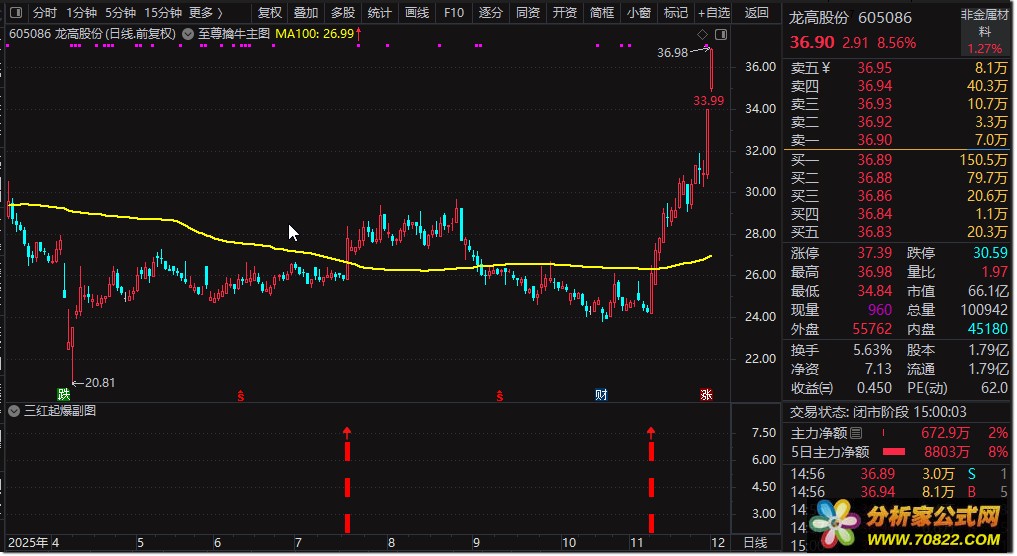Click the red 涨 marker icon
This screenshot has height=556, width=1017.
pos(706,394)
